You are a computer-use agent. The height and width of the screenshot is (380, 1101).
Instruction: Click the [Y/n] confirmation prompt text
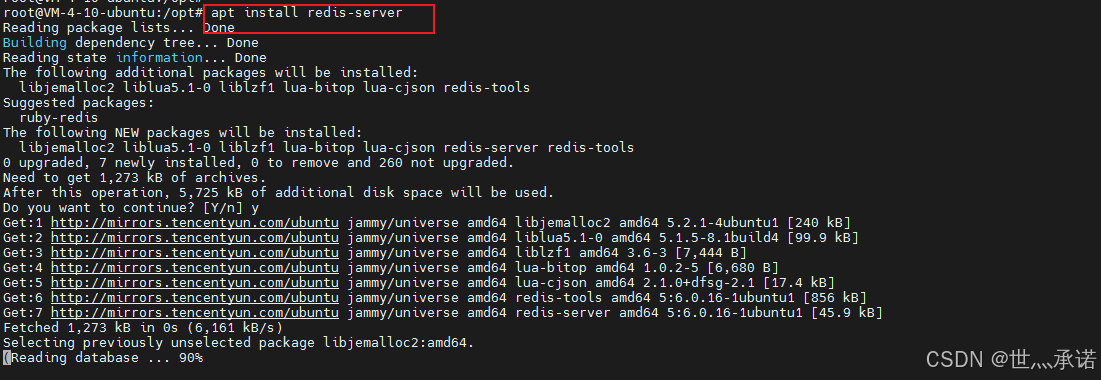pos(219,208)
